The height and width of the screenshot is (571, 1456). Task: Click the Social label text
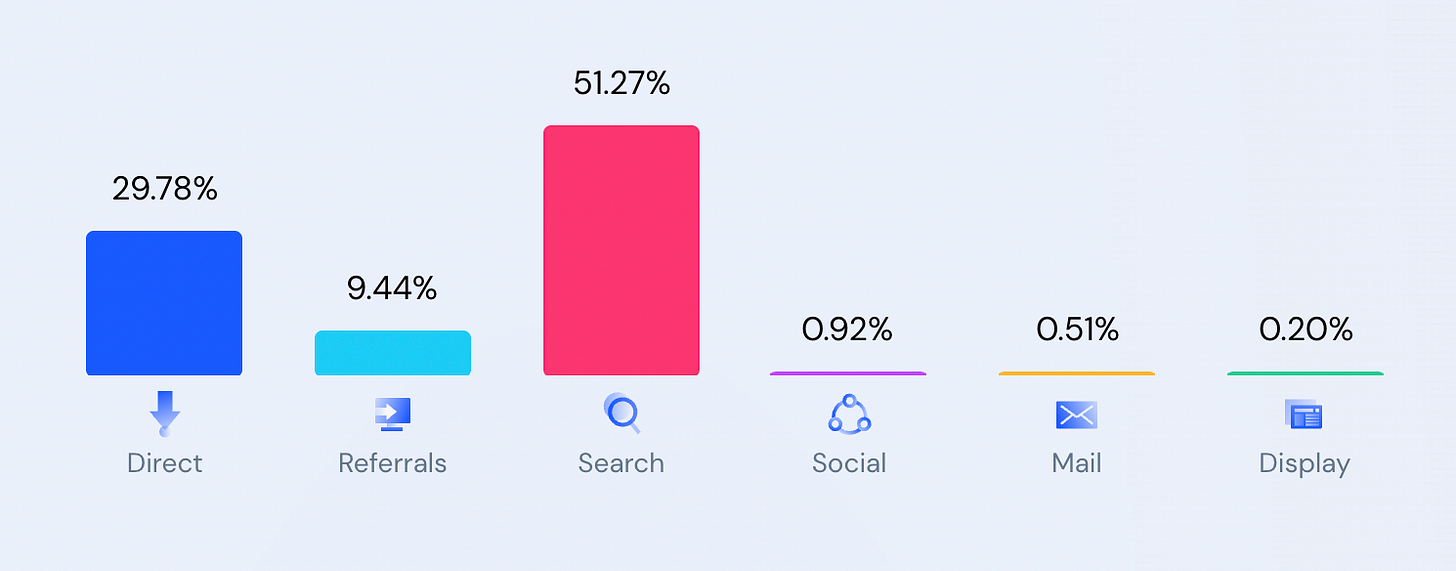[849, 463]
